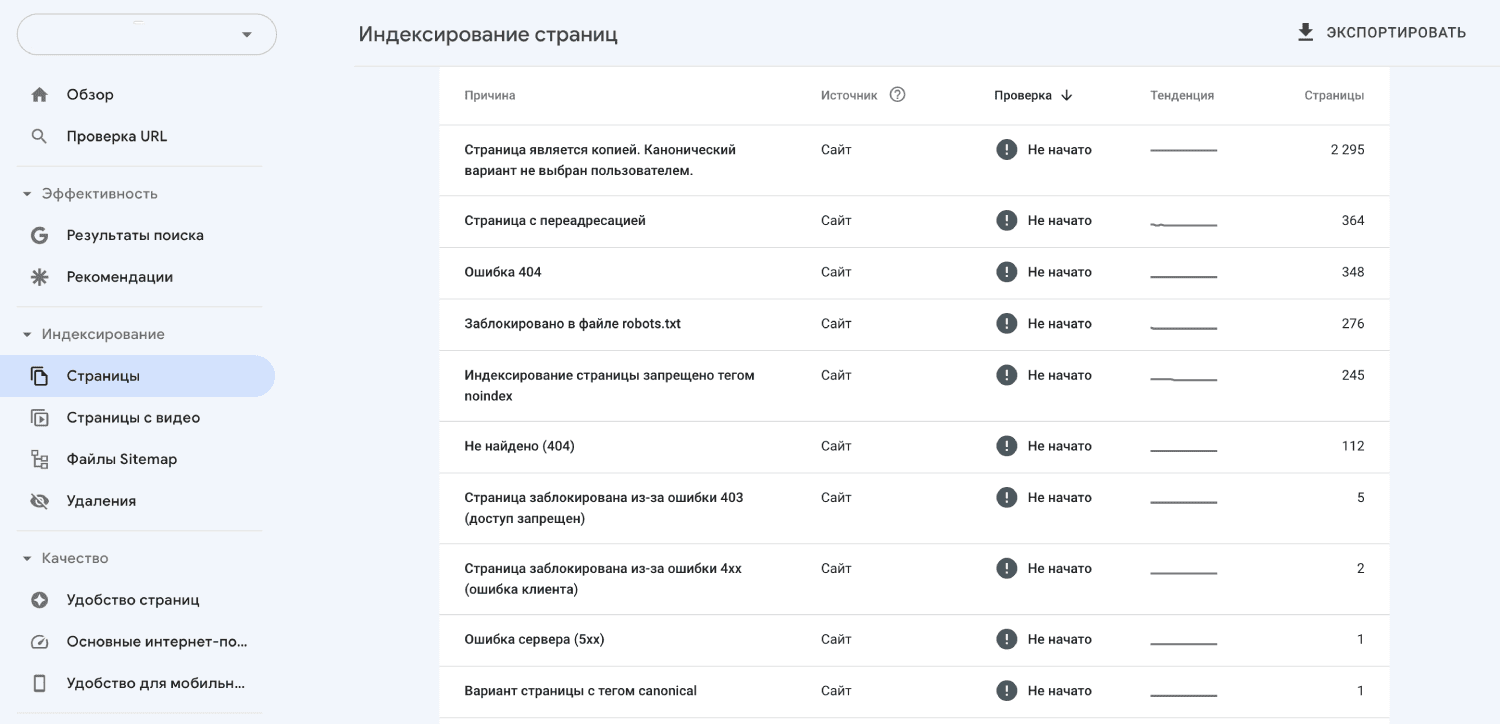Viewport: 1500px width, 724px height.
Task: Click status icon in duplicate page row
Action: [x=1007, y=149]
